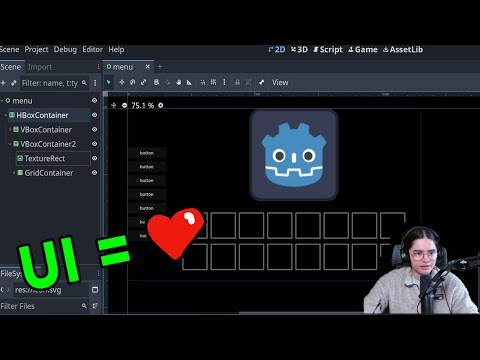Open skeleton bone options icon
The image size is (480, 360).
[x=262, y=82]
